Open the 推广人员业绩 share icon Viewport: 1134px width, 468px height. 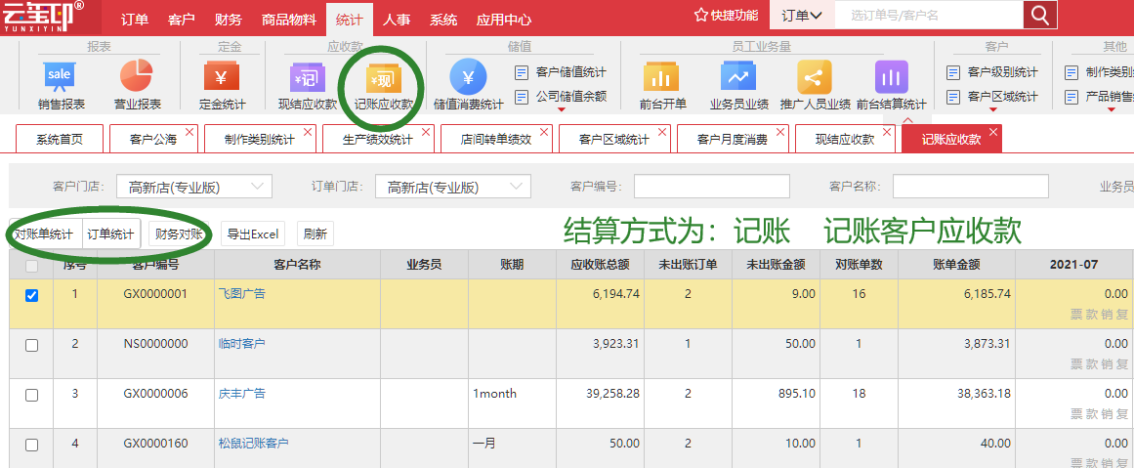[x=814, y=76]
